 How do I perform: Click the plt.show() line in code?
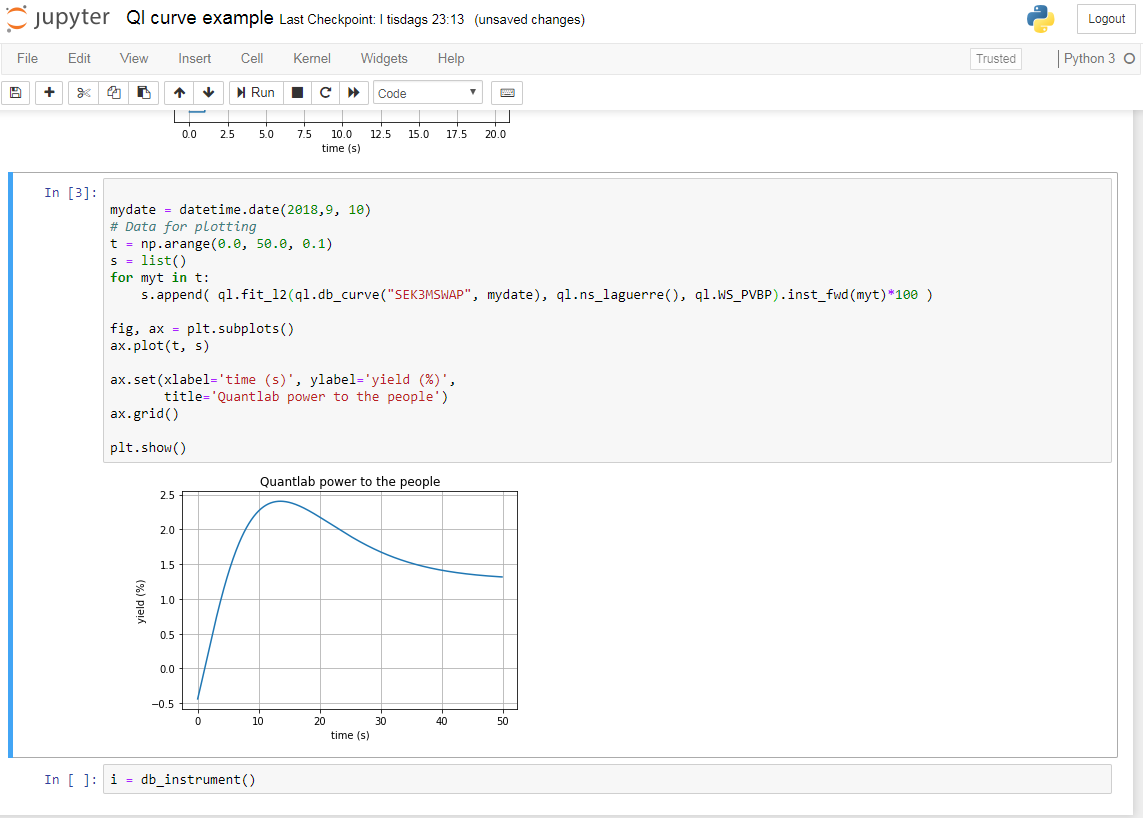[x=148, y=448]
